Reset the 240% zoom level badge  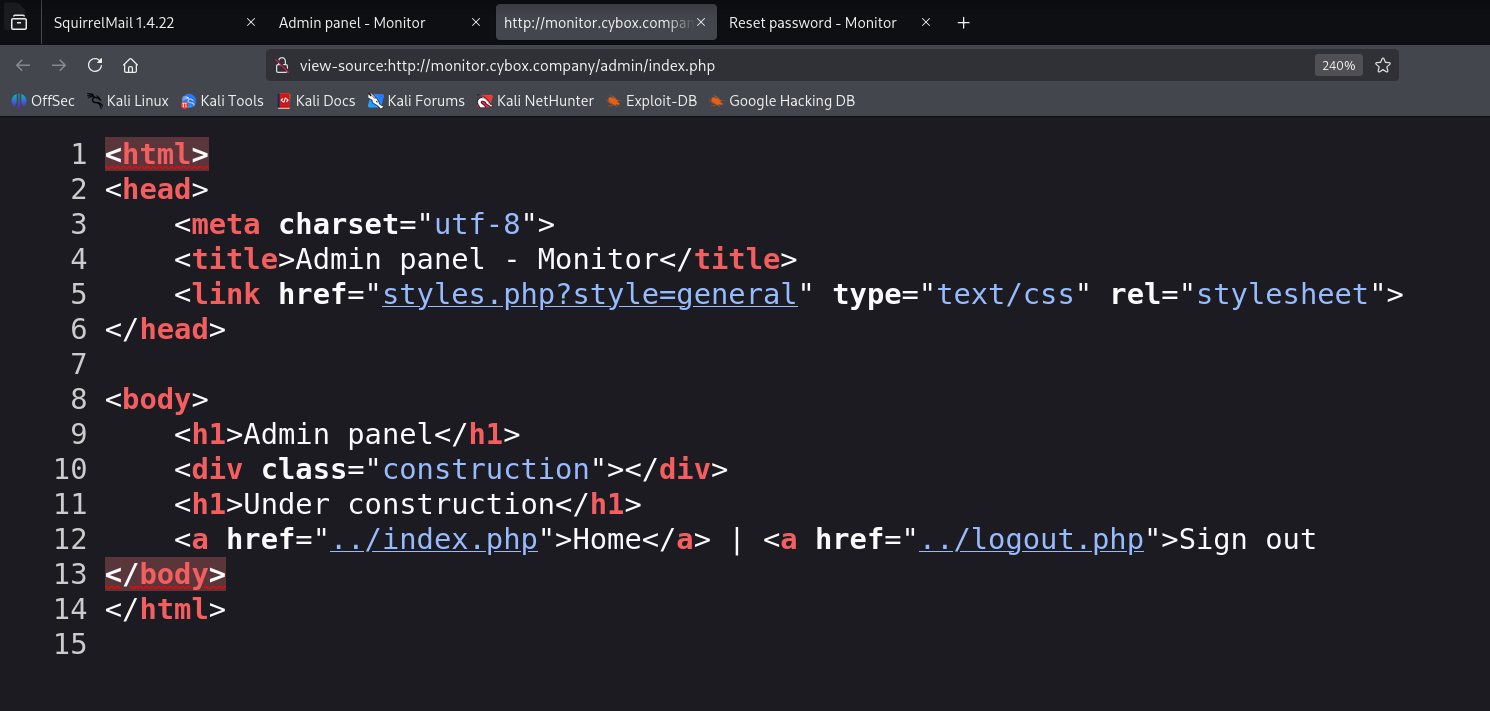pos(1338,65)
